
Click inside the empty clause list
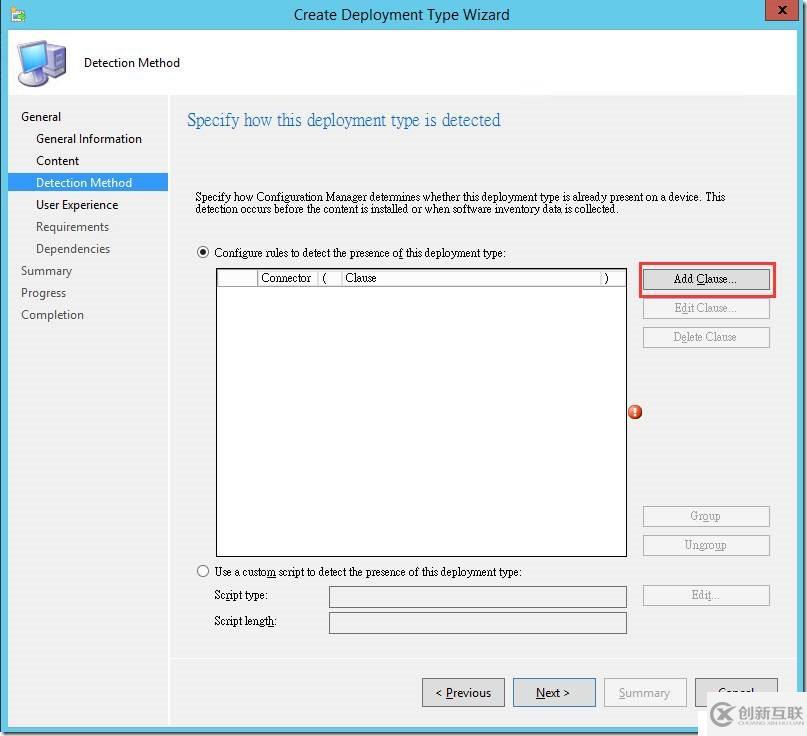pyautogui.click(x=421, y=420)
